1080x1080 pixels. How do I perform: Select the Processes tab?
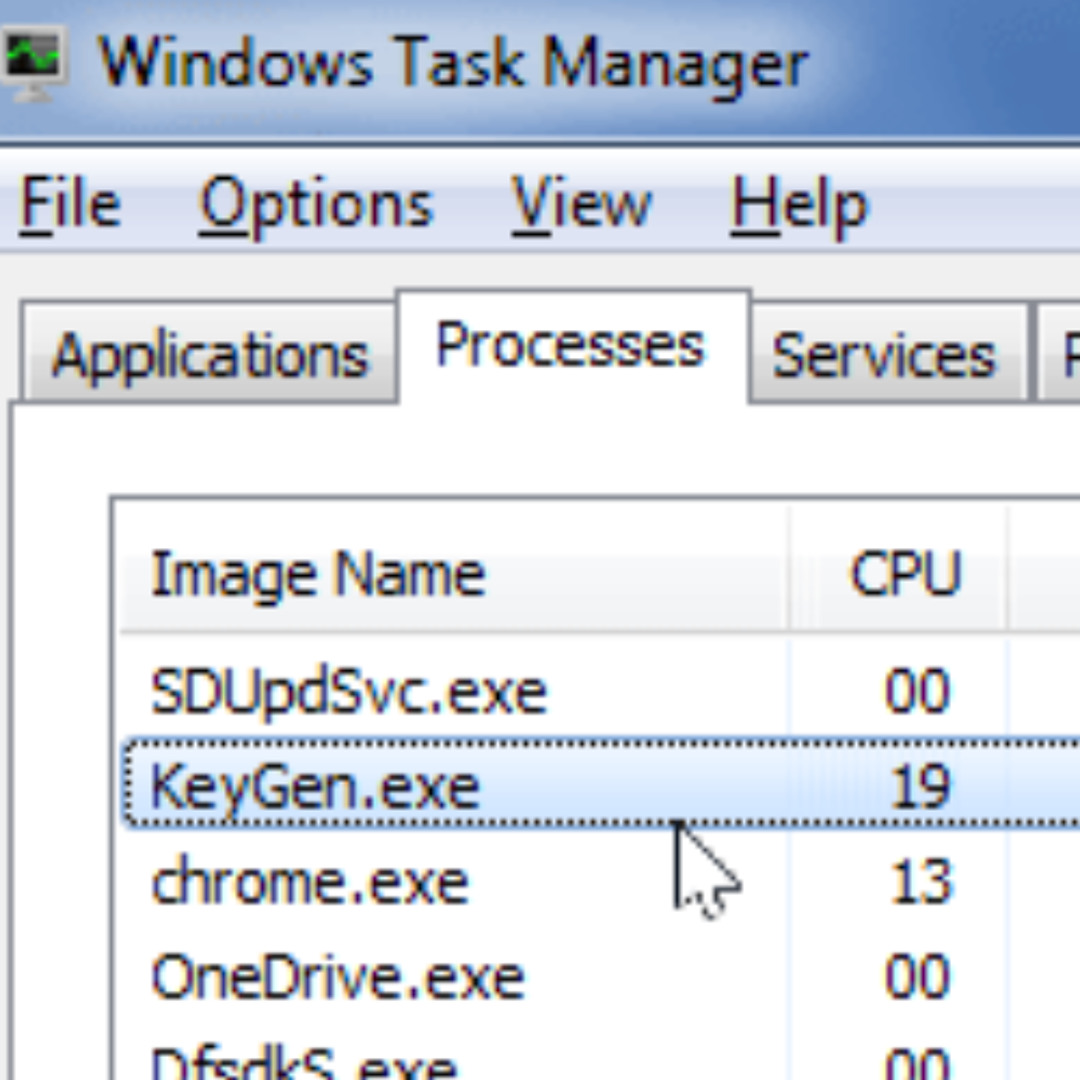click(x=571, y=347)
